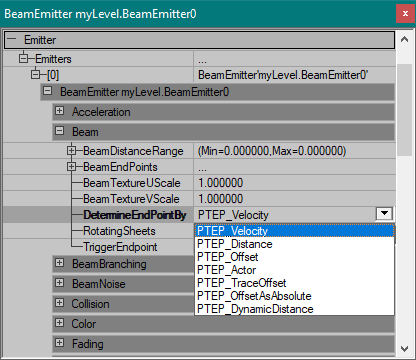The height and width of the screenshot is (360, 416).
Task: Collapse the BeamEmitter myLevel.BeamEmitter0 section
Action: [x=48, y=91]
